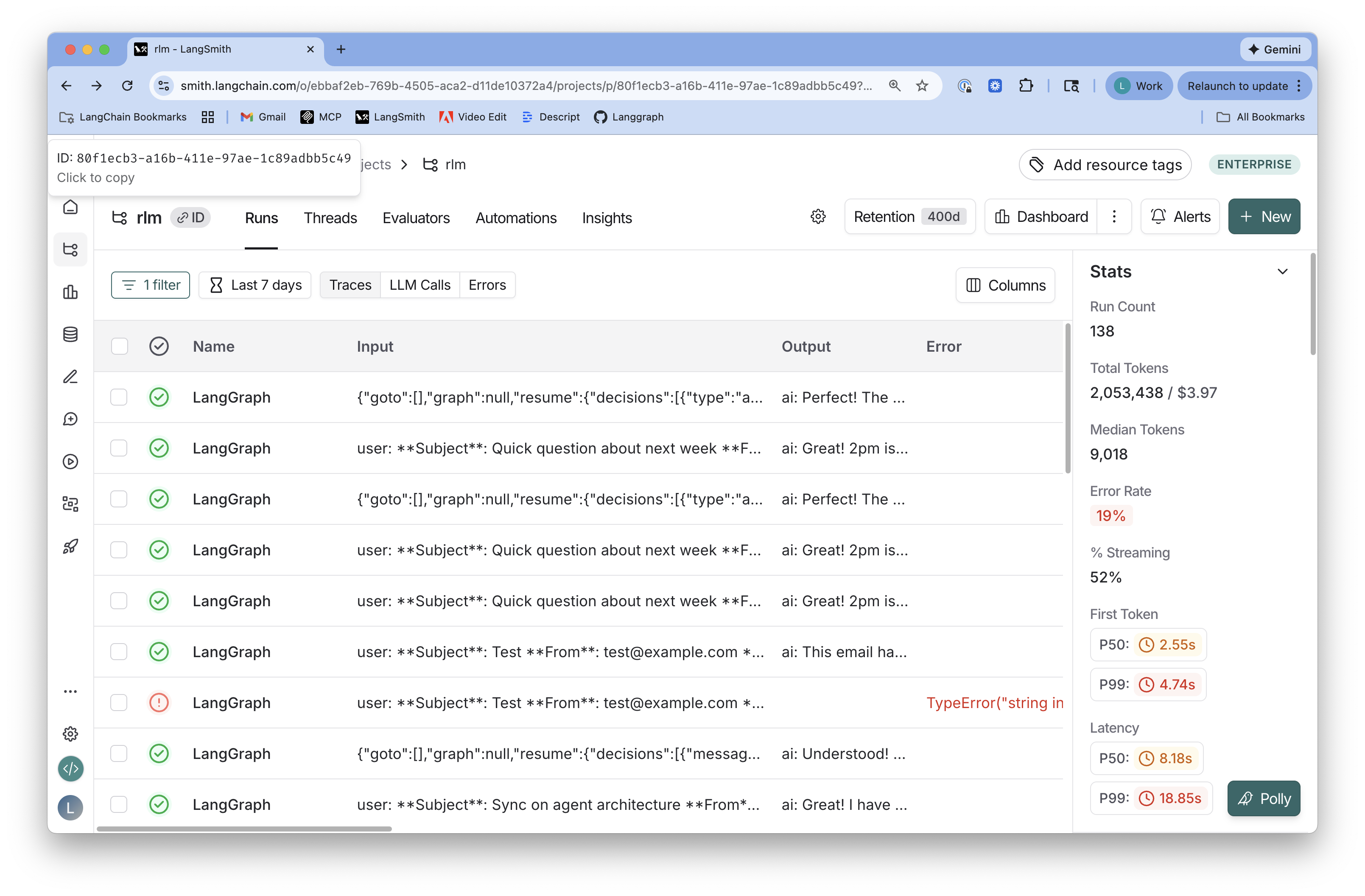The image size is (1365, 896).
Task: Check the row with output 'ai: Understood!'
Action: point(119,754)
